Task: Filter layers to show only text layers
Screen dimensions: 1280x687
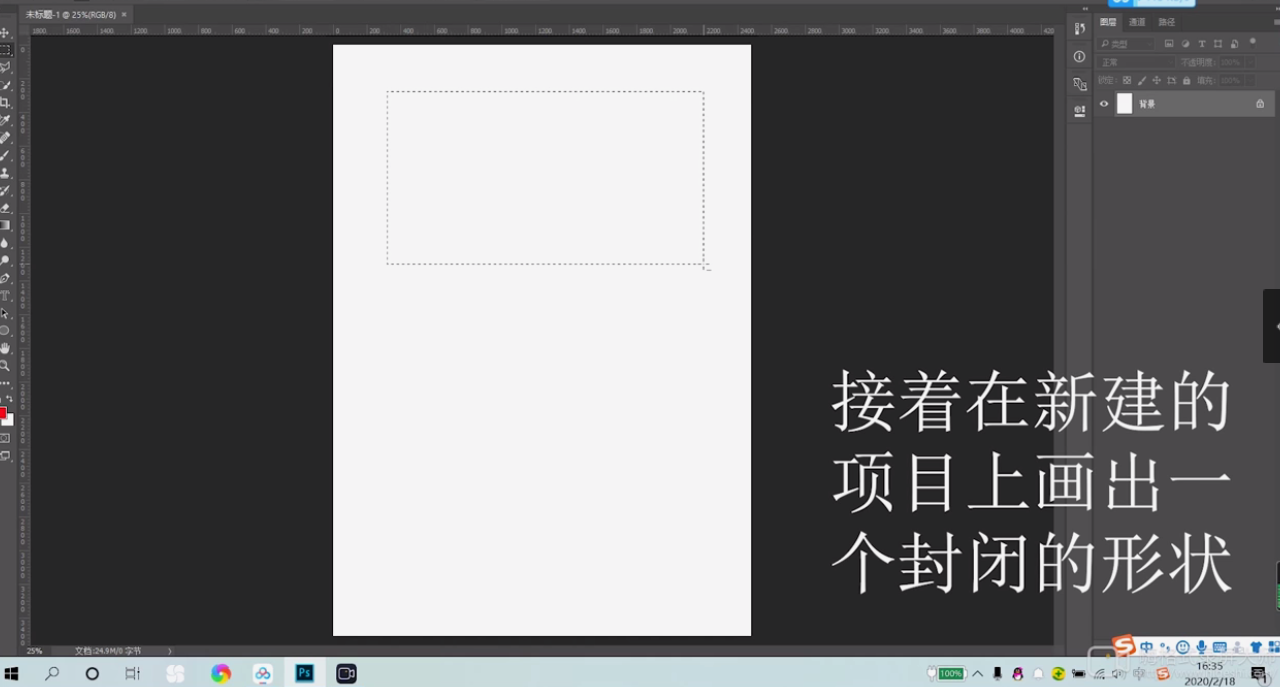Action: (x=1202, y=44)
